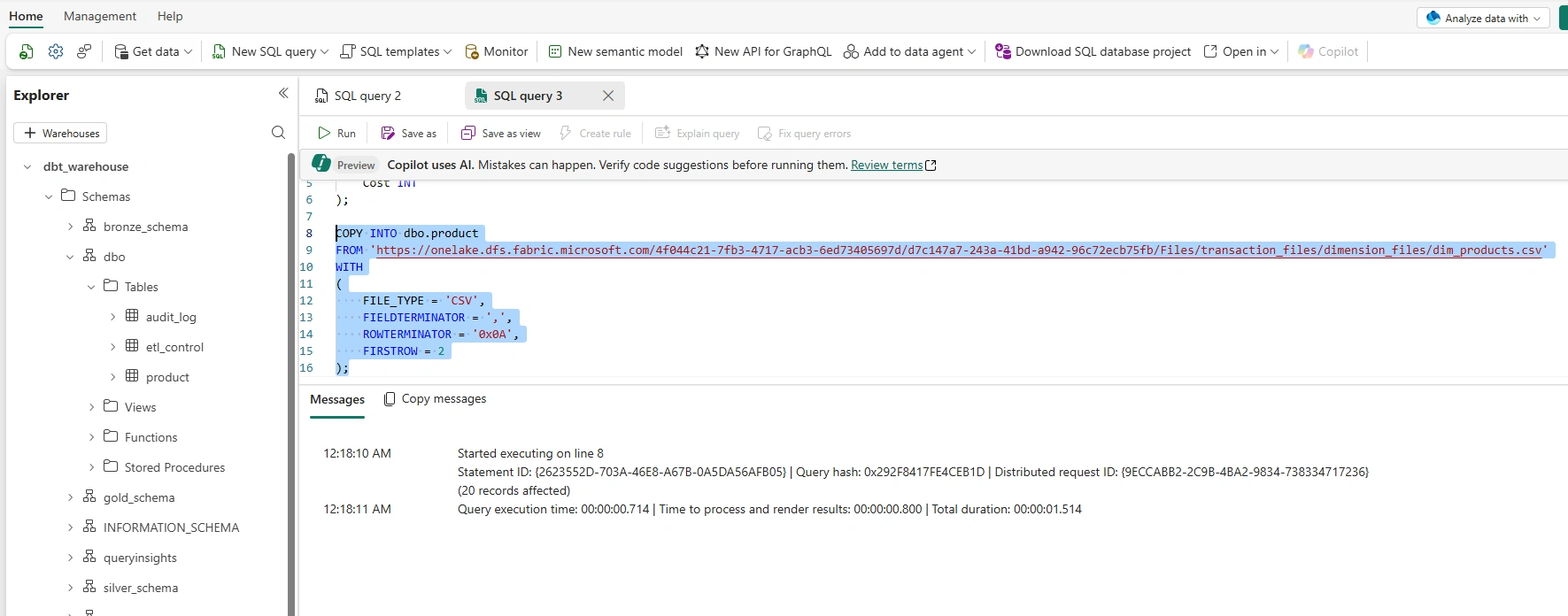Expand the Views folder
Screen dimensions: 1568x616
91,407
